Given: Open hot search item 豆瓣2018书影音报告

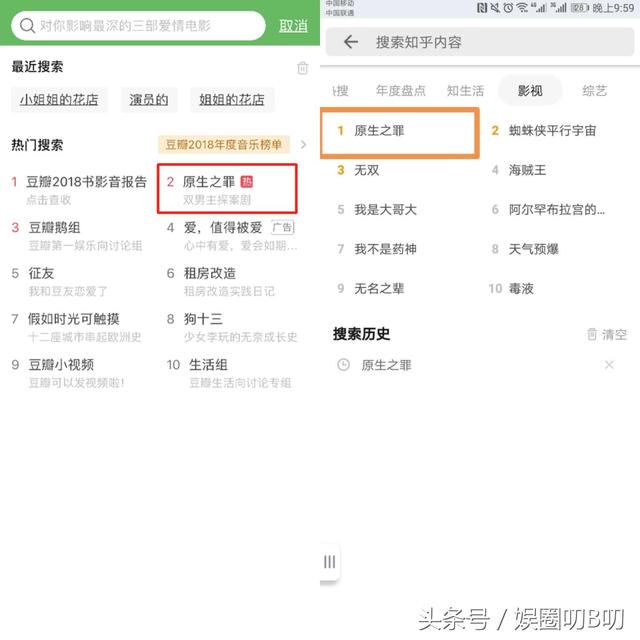Looking at the screenshot, I should pyautogui.click(x=80, y=189).
